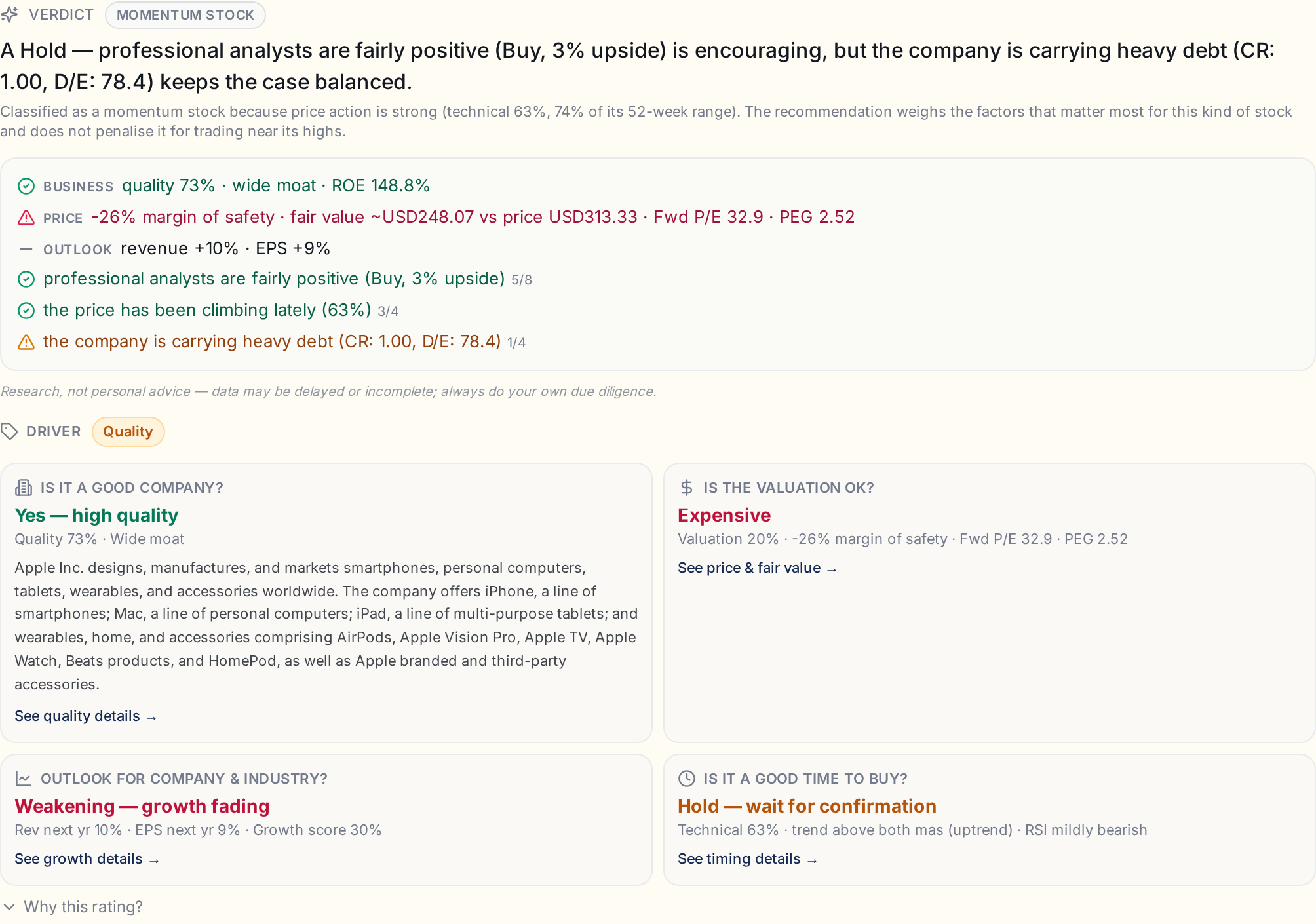Click the 'Research, not personal advice' disclaimer

coord(328,391)
